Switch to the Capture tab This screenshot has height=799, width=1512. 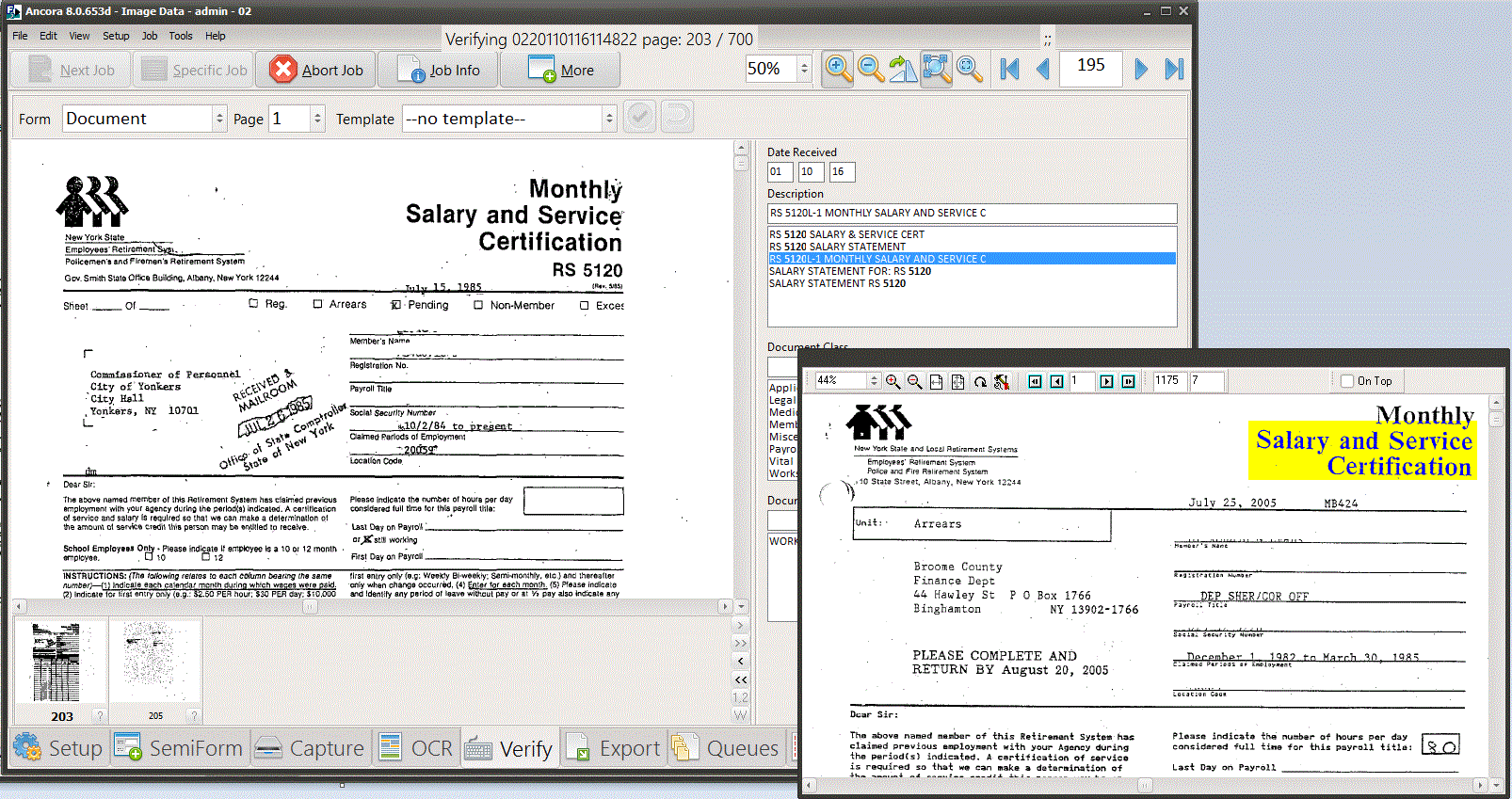[310, 748]
